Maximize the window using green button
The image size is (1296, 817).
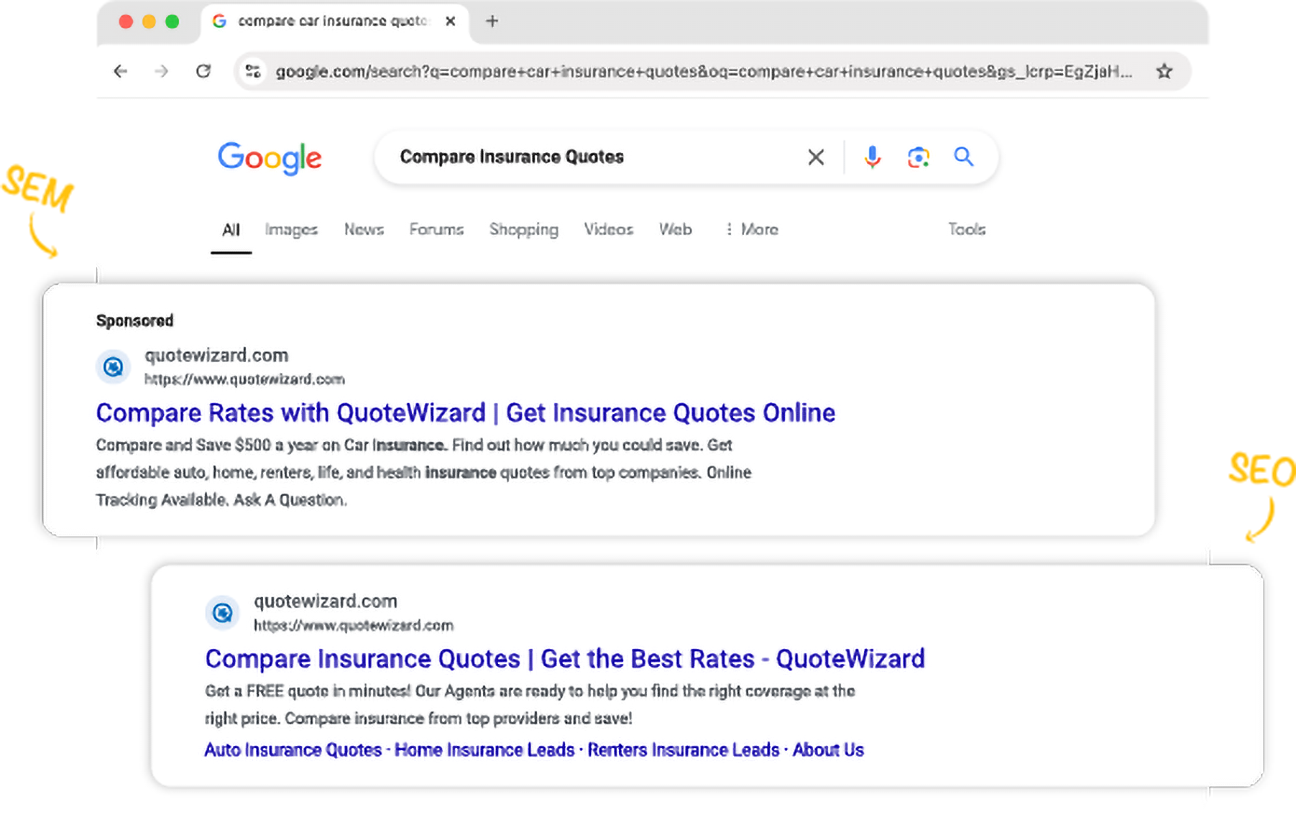[172, 21]
